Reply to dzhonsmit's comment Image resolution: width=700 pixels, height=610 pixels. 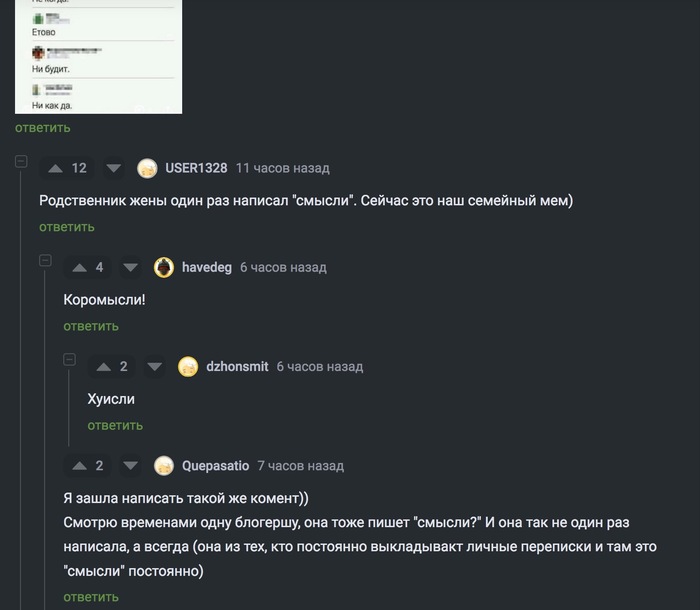[115, 425]
